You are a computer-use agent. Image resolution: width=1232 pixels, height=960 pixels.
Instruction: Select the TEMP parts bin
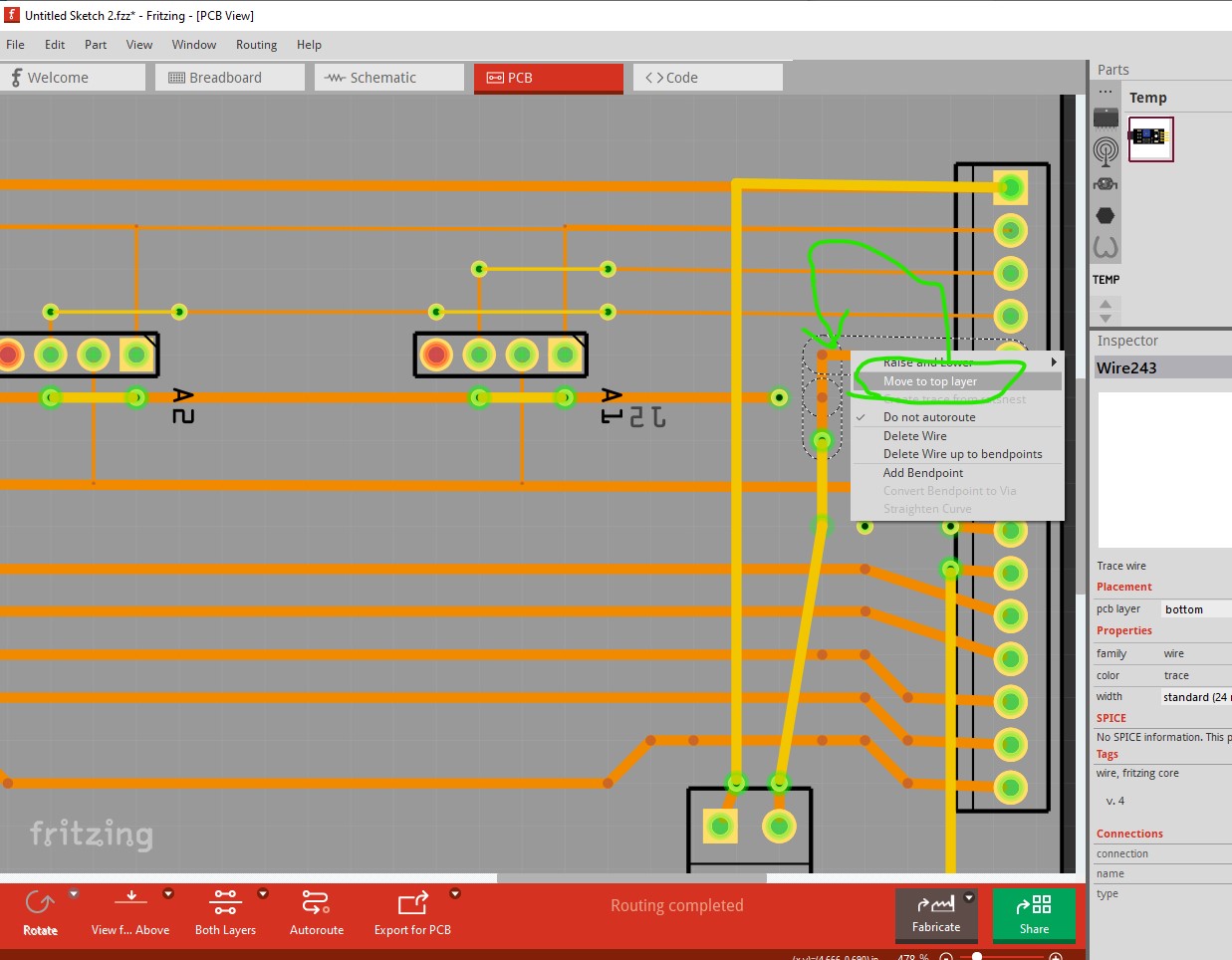[1106, 280]
